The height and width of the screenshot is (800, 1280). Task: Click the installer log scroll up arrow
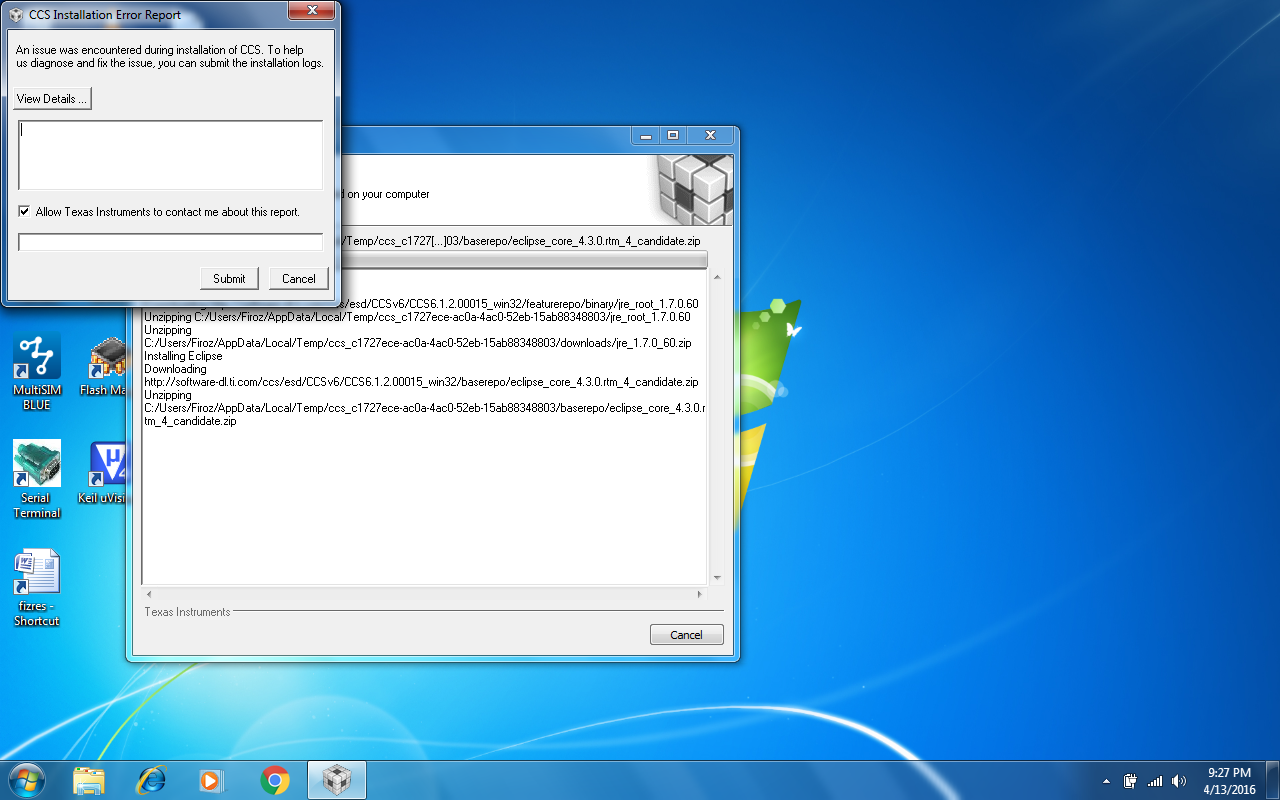click(717, 278)
